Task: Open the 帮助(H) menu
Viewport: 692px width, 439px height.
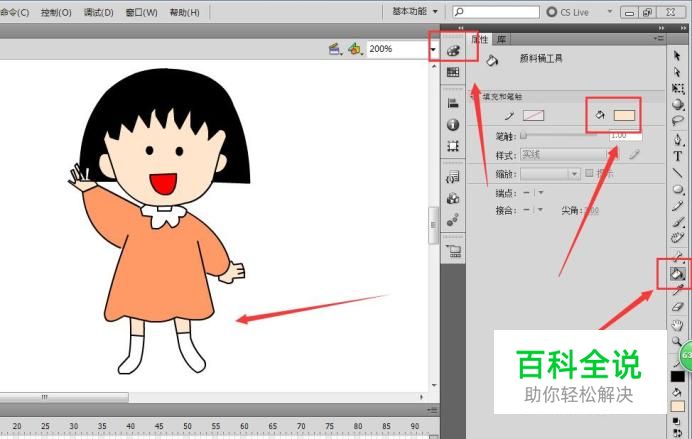Action: (x=184, y=12)
